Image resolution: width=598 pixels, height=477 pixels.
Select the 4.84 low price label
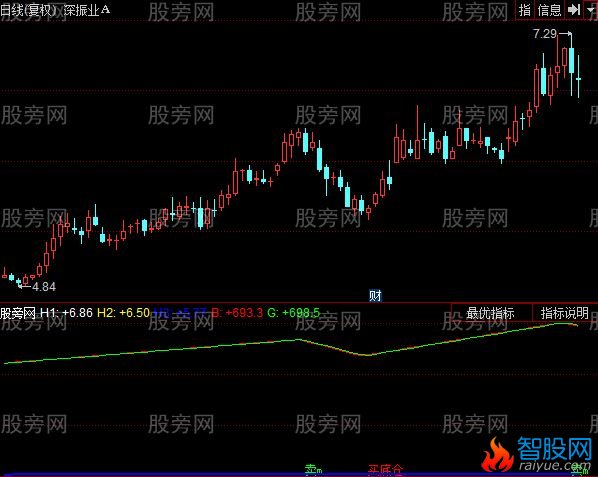[x=44, y=287]
